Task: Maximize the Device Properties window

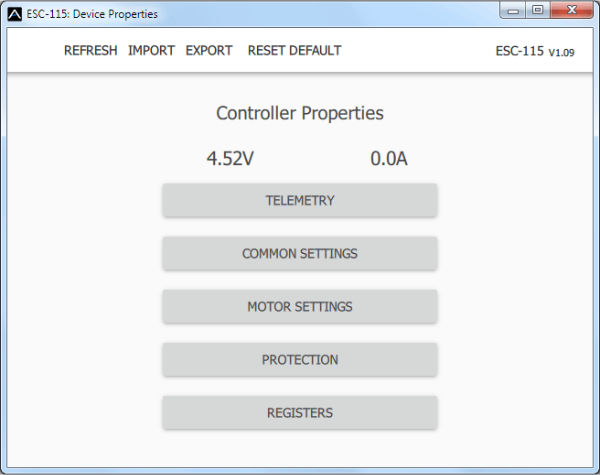Action: point(538,12)
